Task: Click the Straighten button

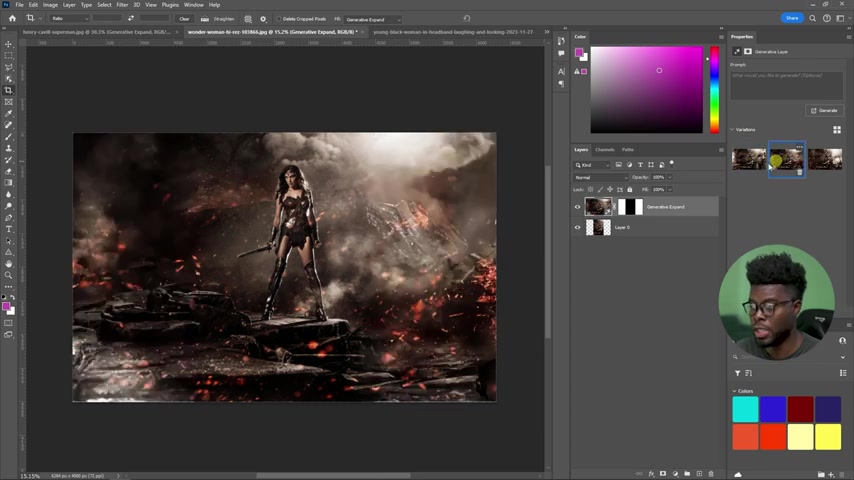Action: (218, 19)
